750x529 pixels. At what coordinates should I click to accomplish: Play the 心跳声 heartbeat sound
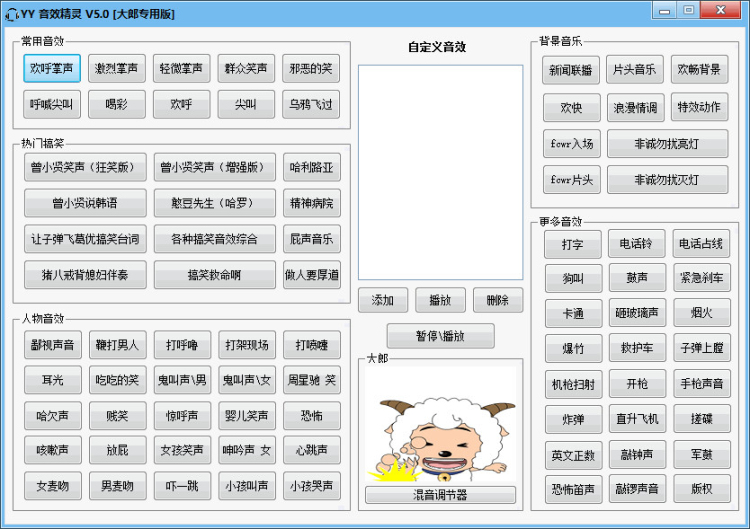coord(311,450)
